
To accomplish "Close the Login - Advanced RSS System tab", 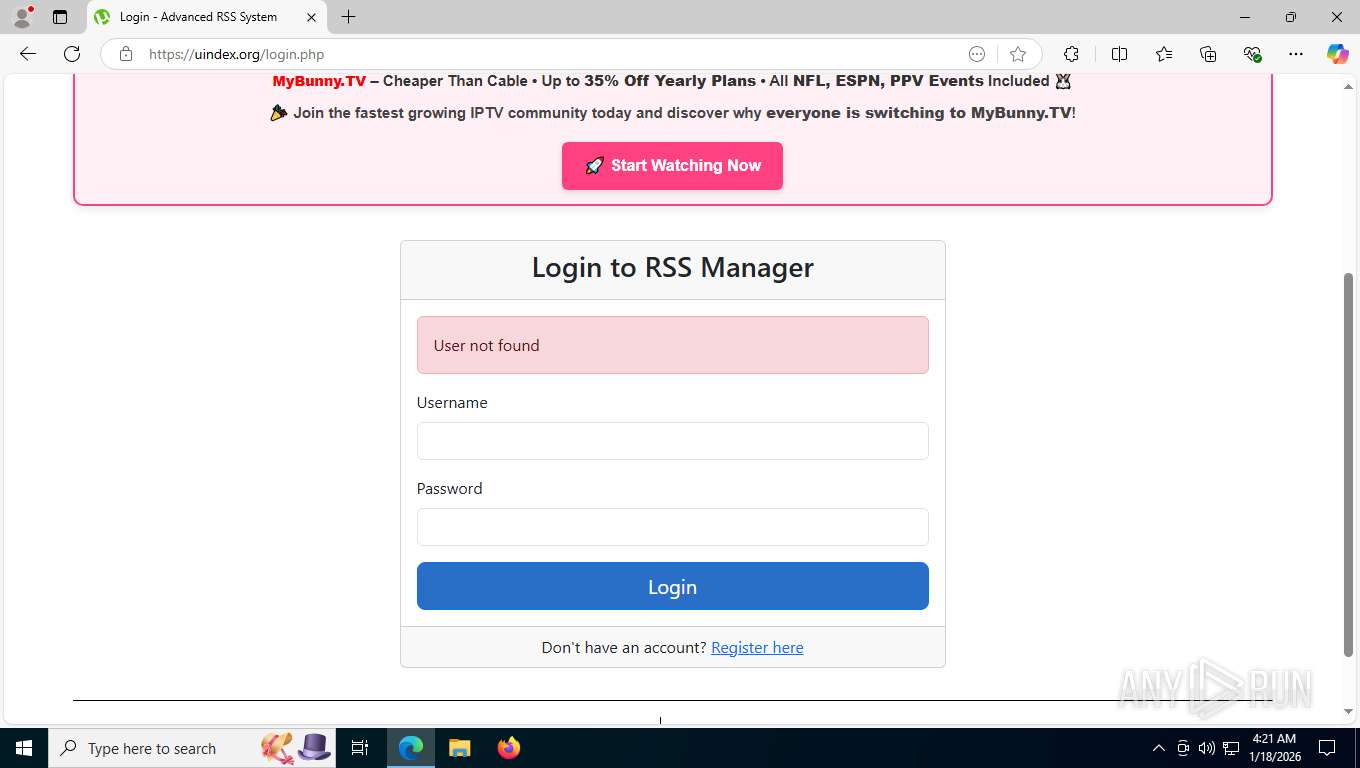I will click(311, 17).
